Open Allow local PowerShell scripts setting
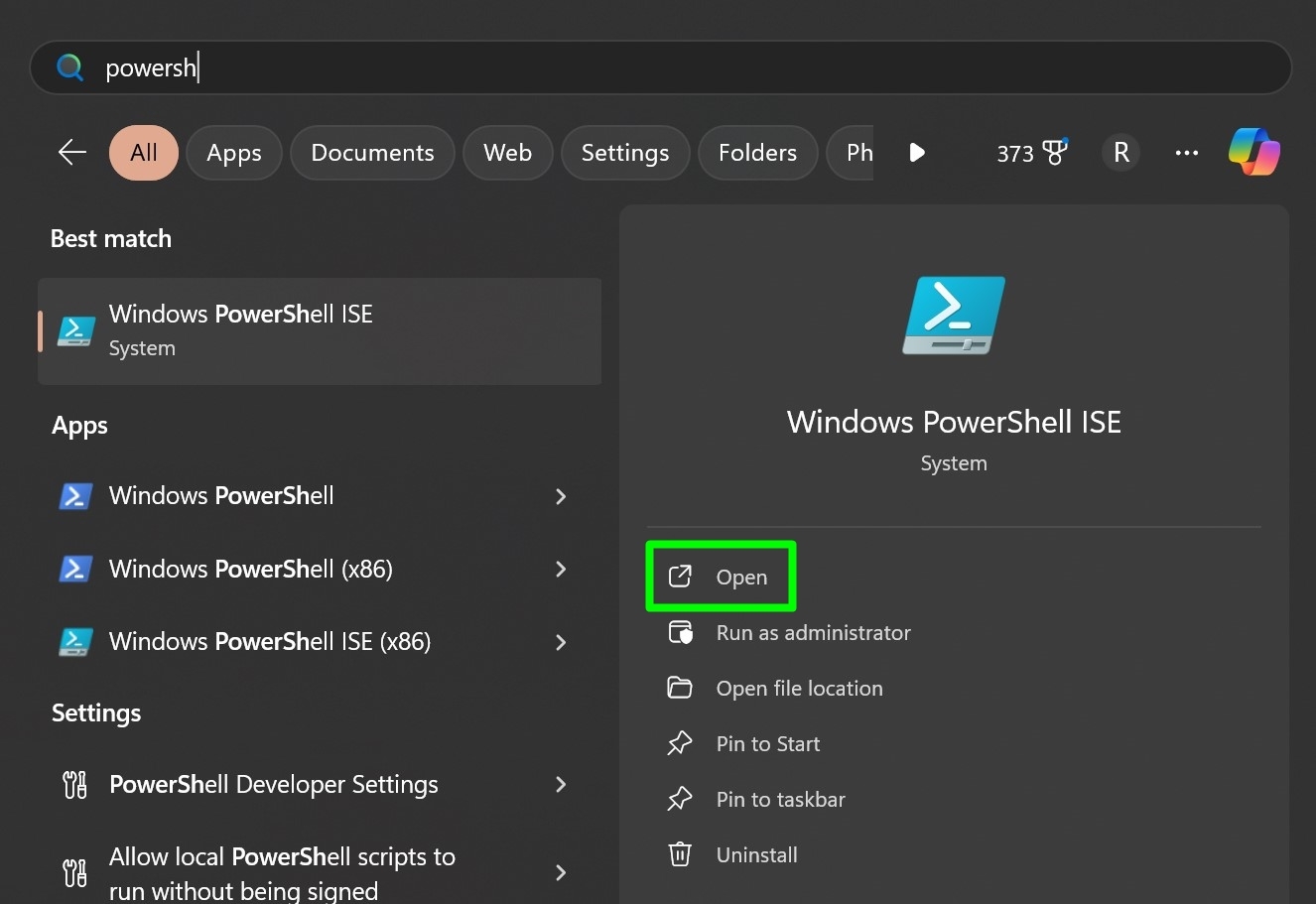This screenshot has width=1316, height=904. point(320,872)
